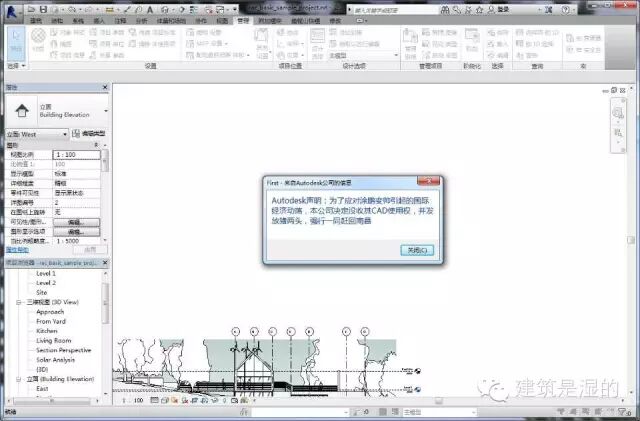
Task: Click 关闭(C) button in Autodesk dialog
Action: (417, 250)
